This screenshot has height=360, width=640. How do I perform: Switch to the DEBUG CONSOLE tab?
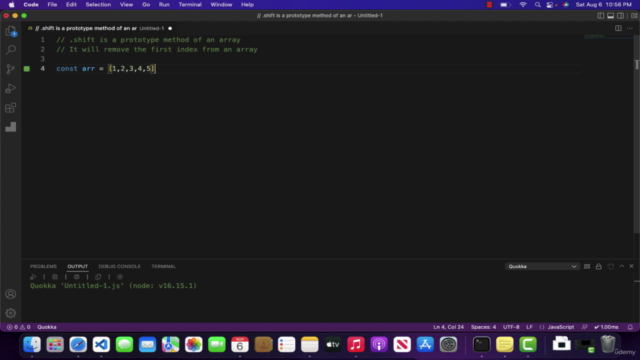point(120,267)
